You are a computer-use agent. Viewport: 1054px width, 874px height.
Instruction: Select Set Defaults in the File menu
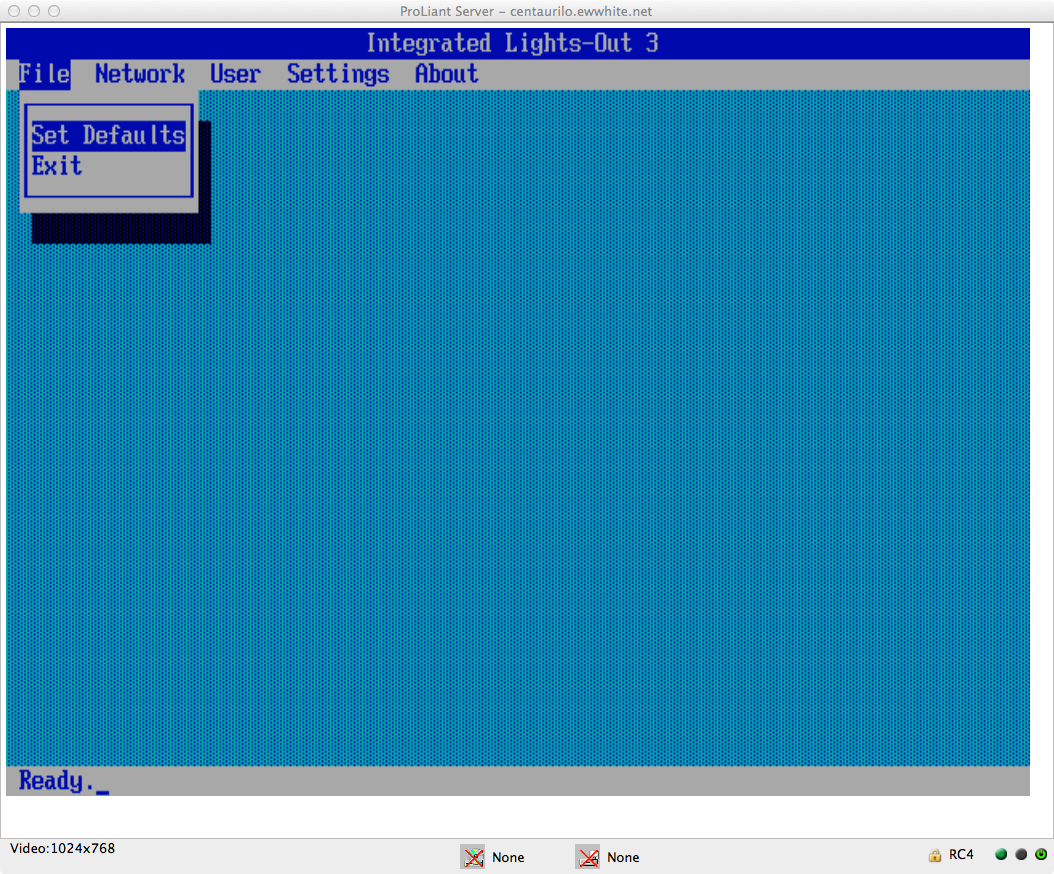point(108,136)
